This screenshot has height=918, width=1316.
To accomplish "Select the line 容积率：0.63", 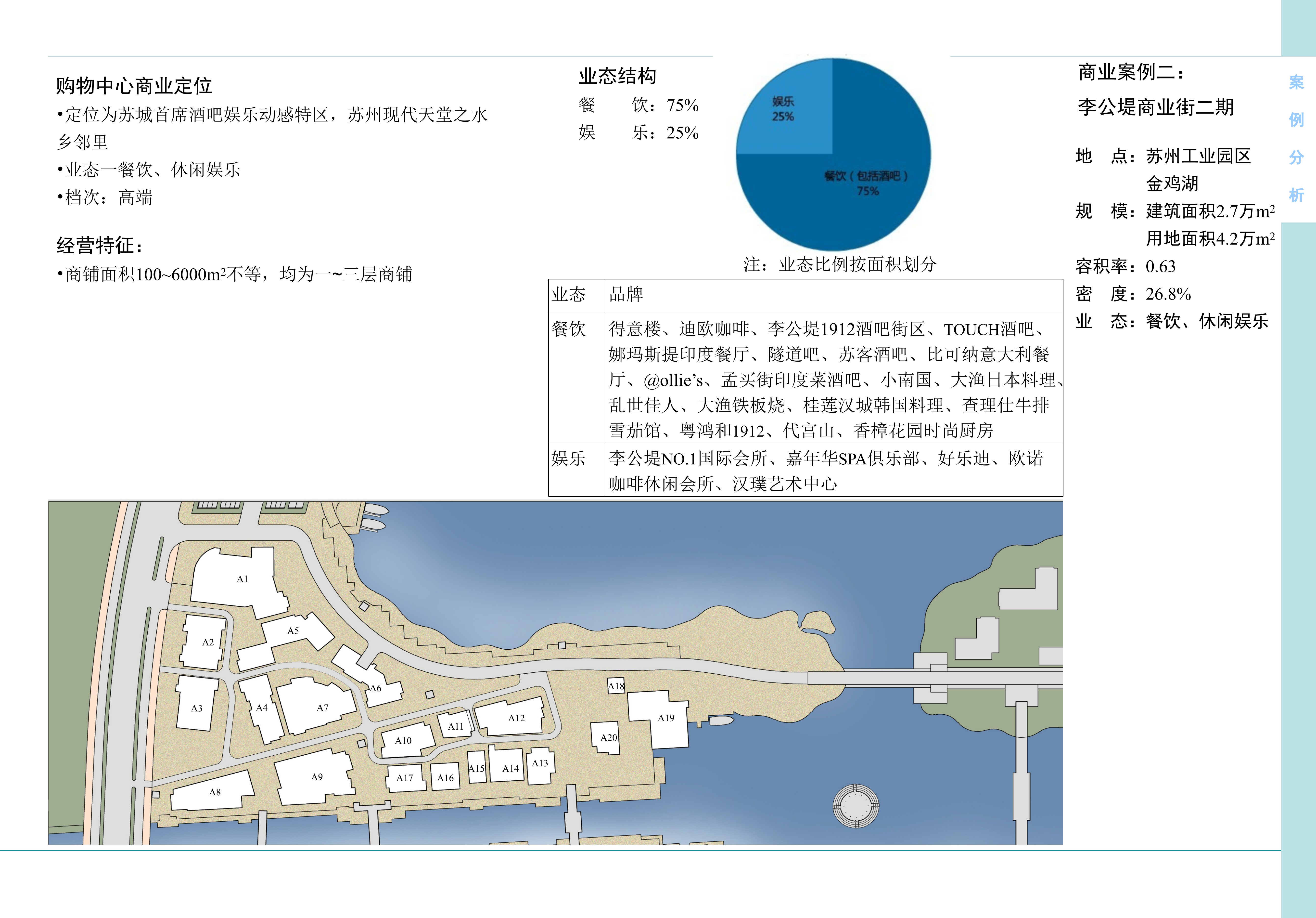I will tap(1126, 266).
